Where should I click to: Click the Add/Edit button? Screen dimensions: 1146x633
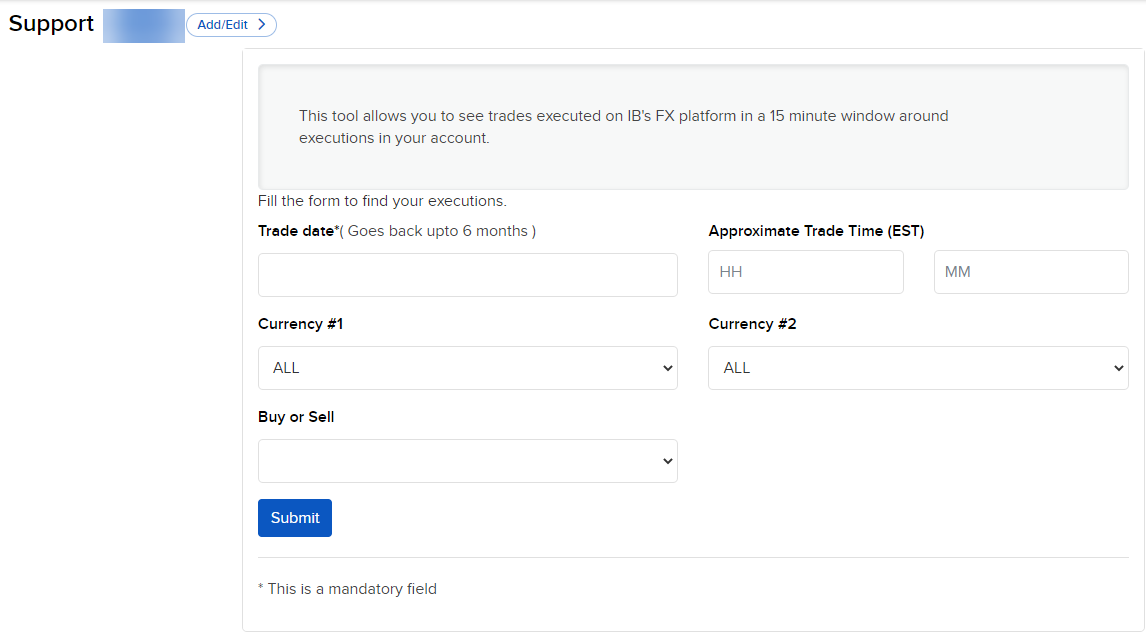(231, 24)
